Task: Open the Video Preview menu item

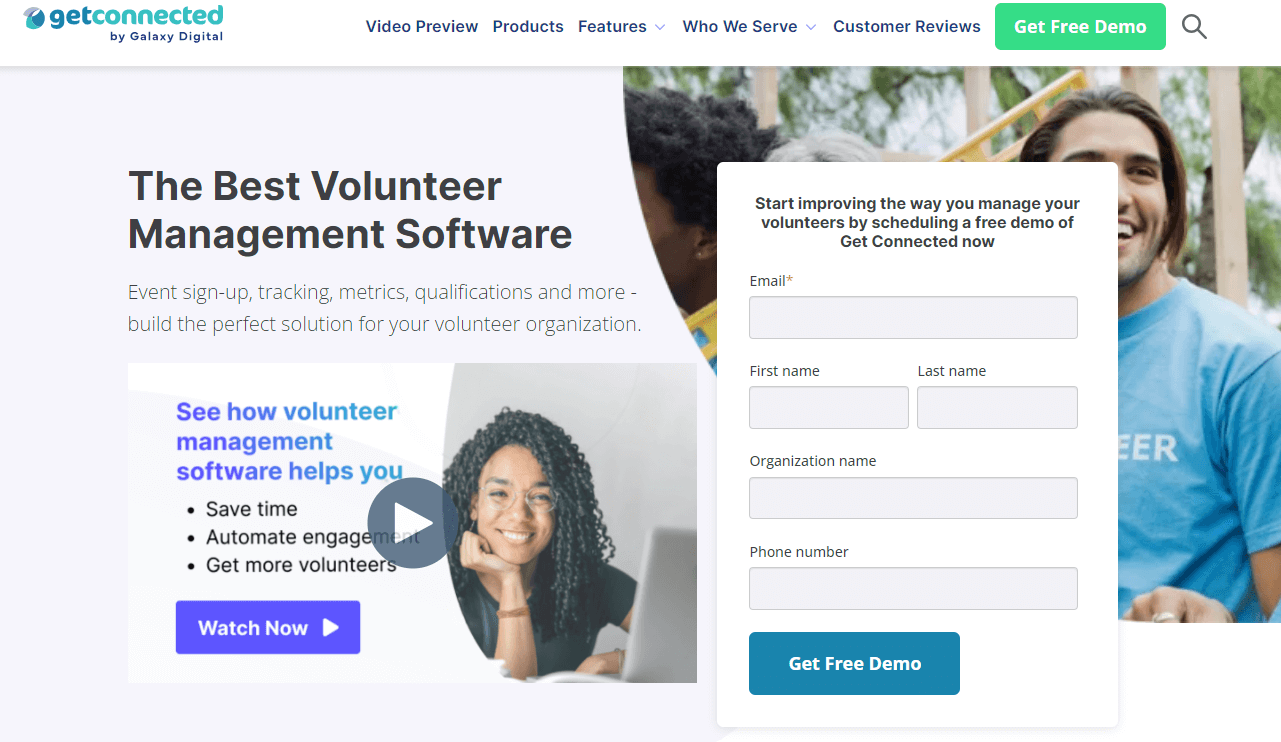Action: click(422, 27)
